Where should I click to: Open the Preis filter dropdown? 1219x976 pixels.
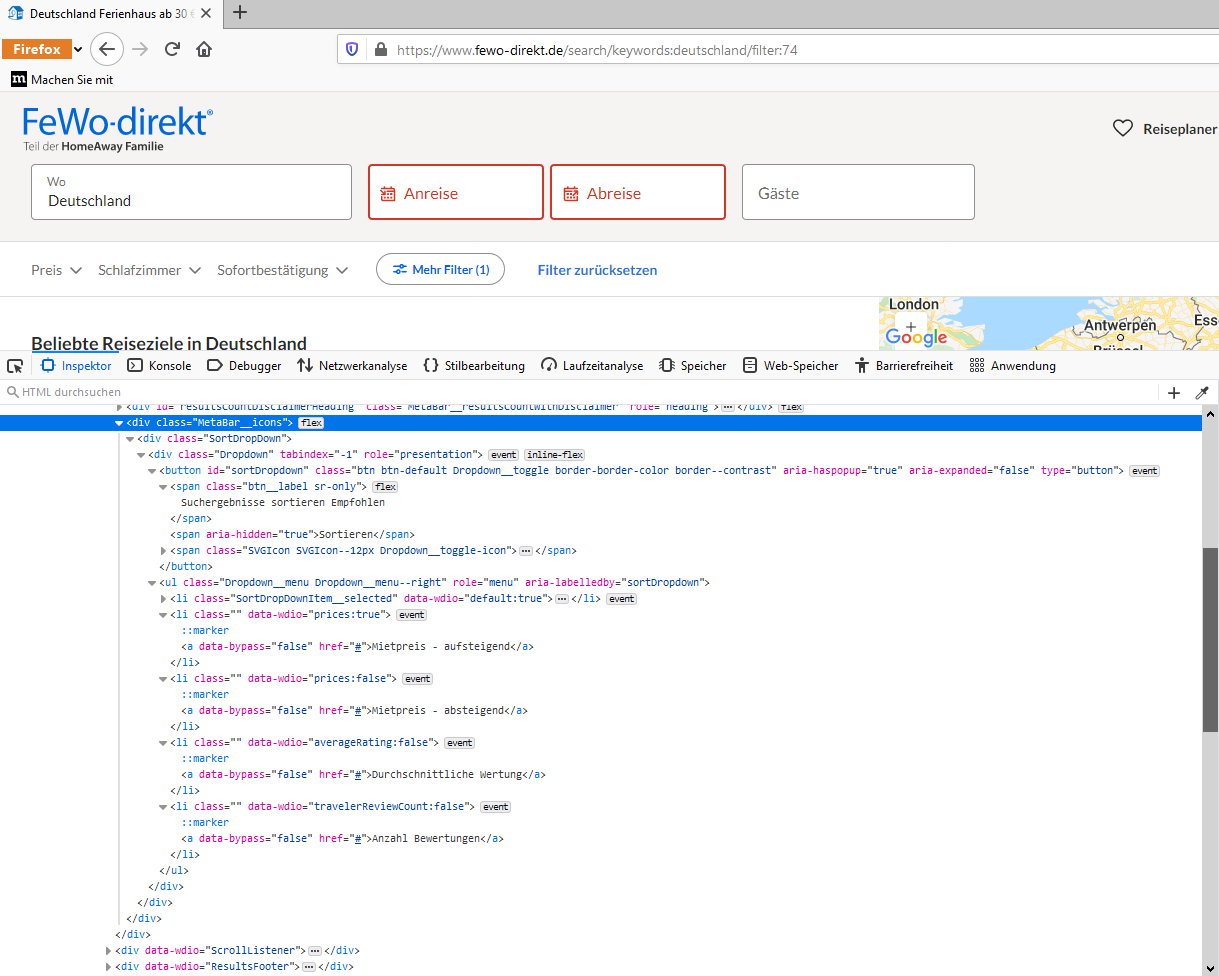pyautogui.click(x=56, y=270)
